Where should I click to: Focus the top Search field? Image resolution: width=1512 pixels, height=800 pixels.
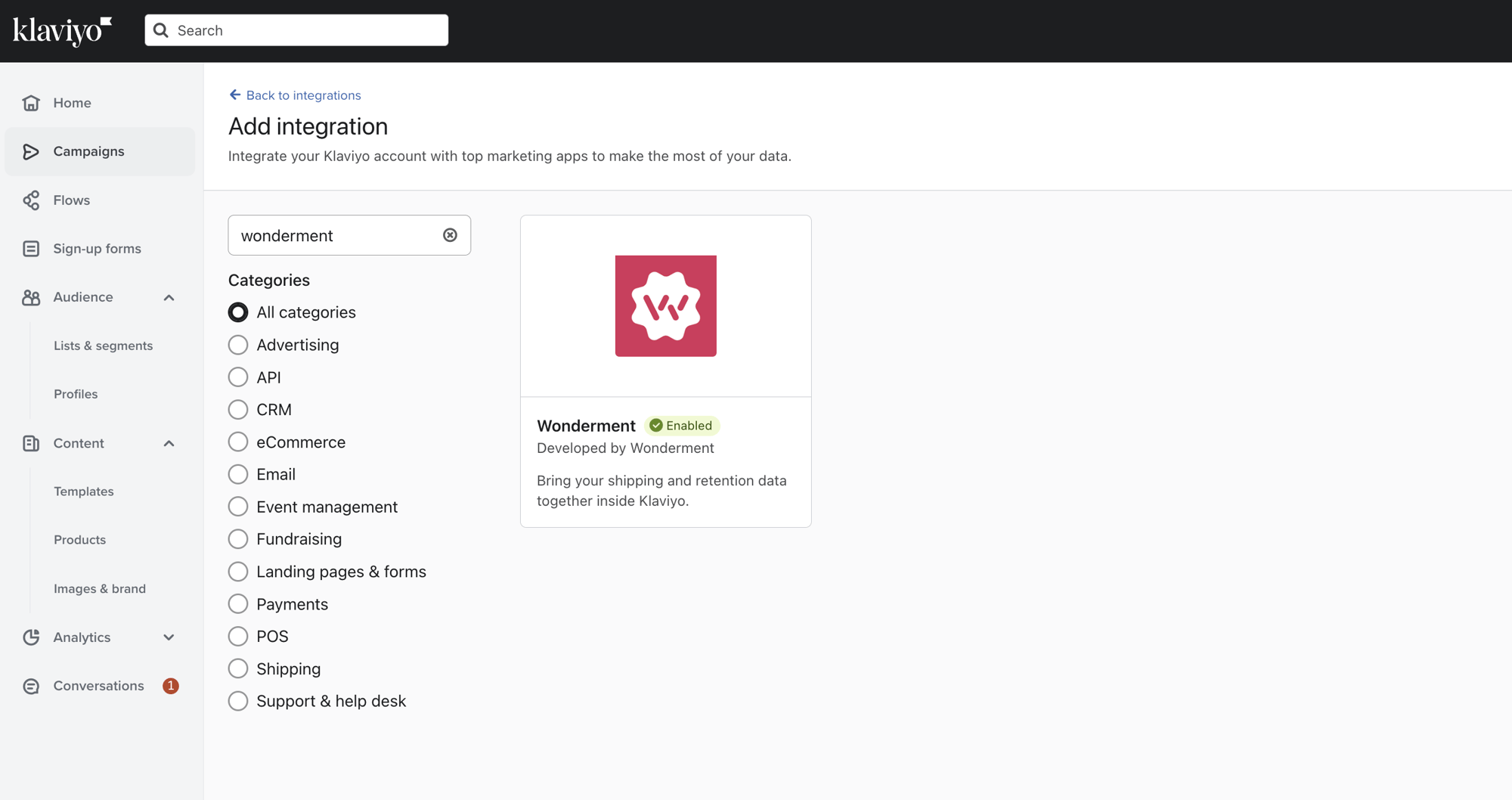pyautogui.click(x=296, y=30)
